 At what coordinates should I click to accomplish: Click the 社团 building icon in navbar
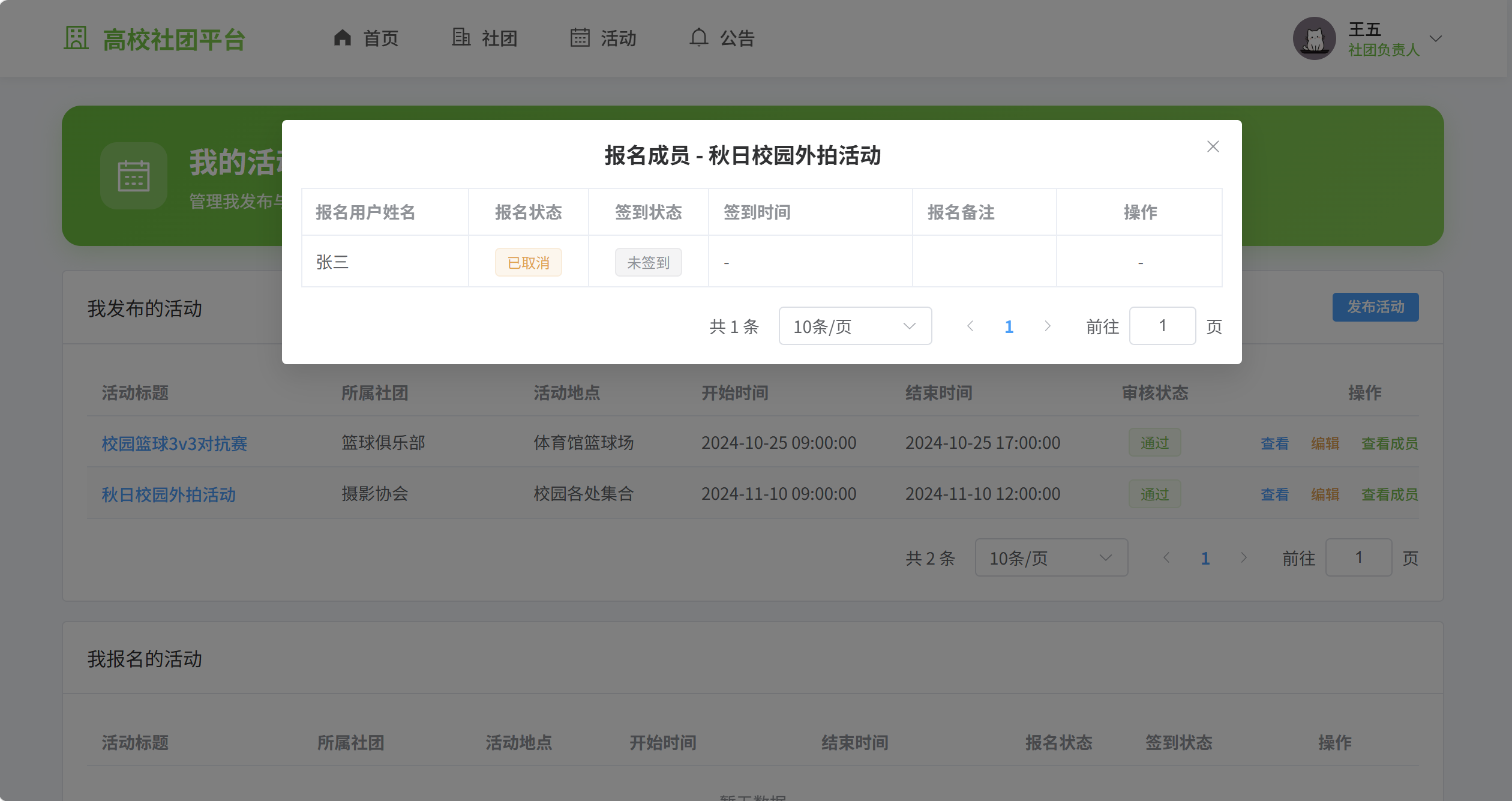[461, 37]
